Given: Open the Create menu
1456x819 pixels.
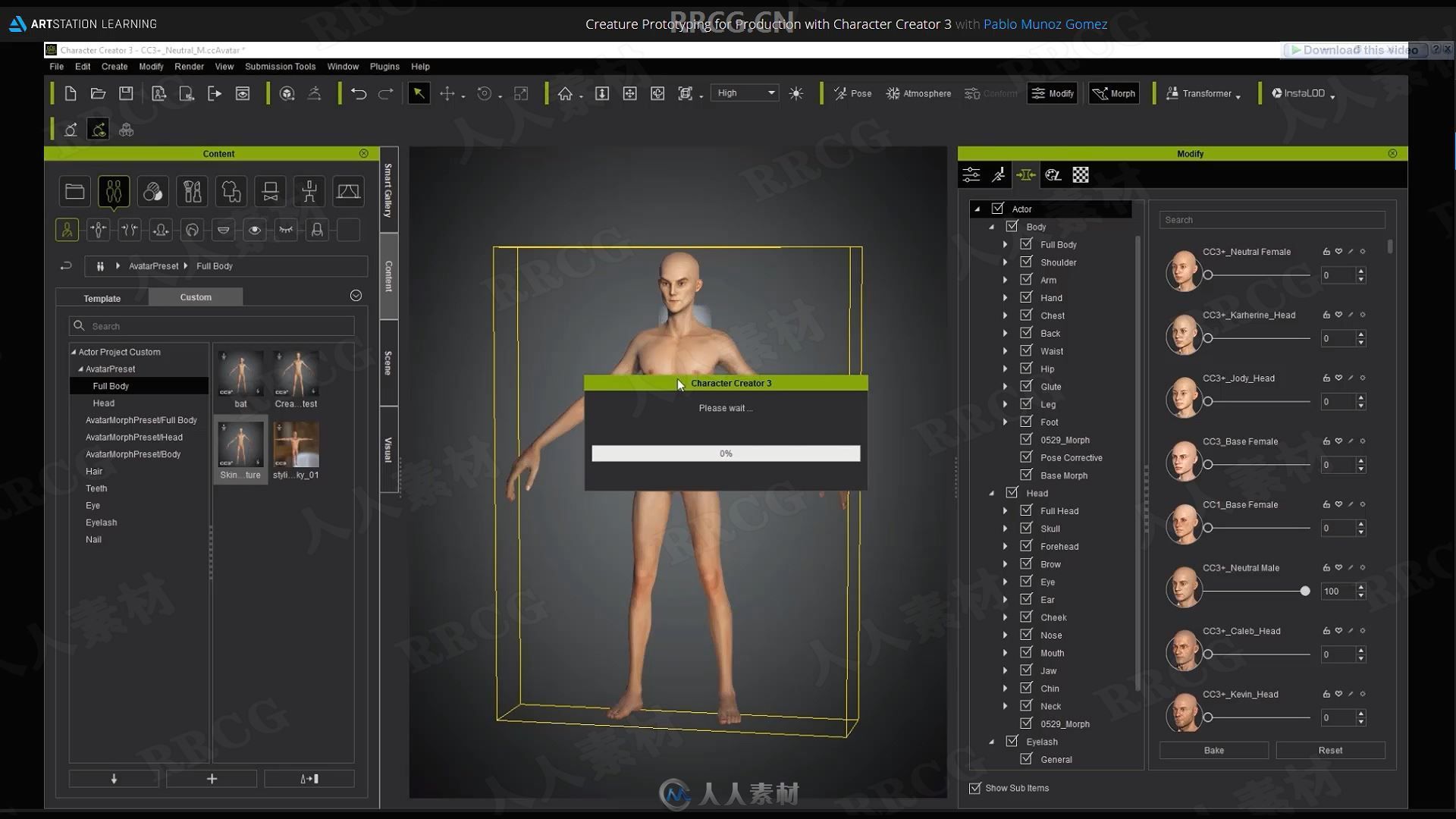Looking at the screenshot, I should (115, 67).
